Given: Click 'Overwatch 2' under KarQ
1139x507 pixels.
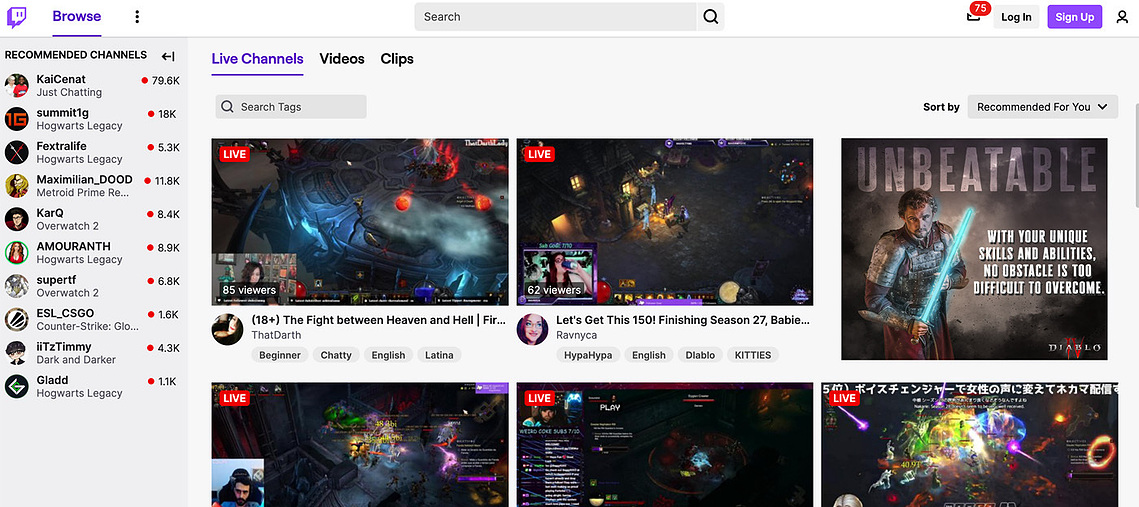Looking at the screenshot, I should tap(68, 226).
